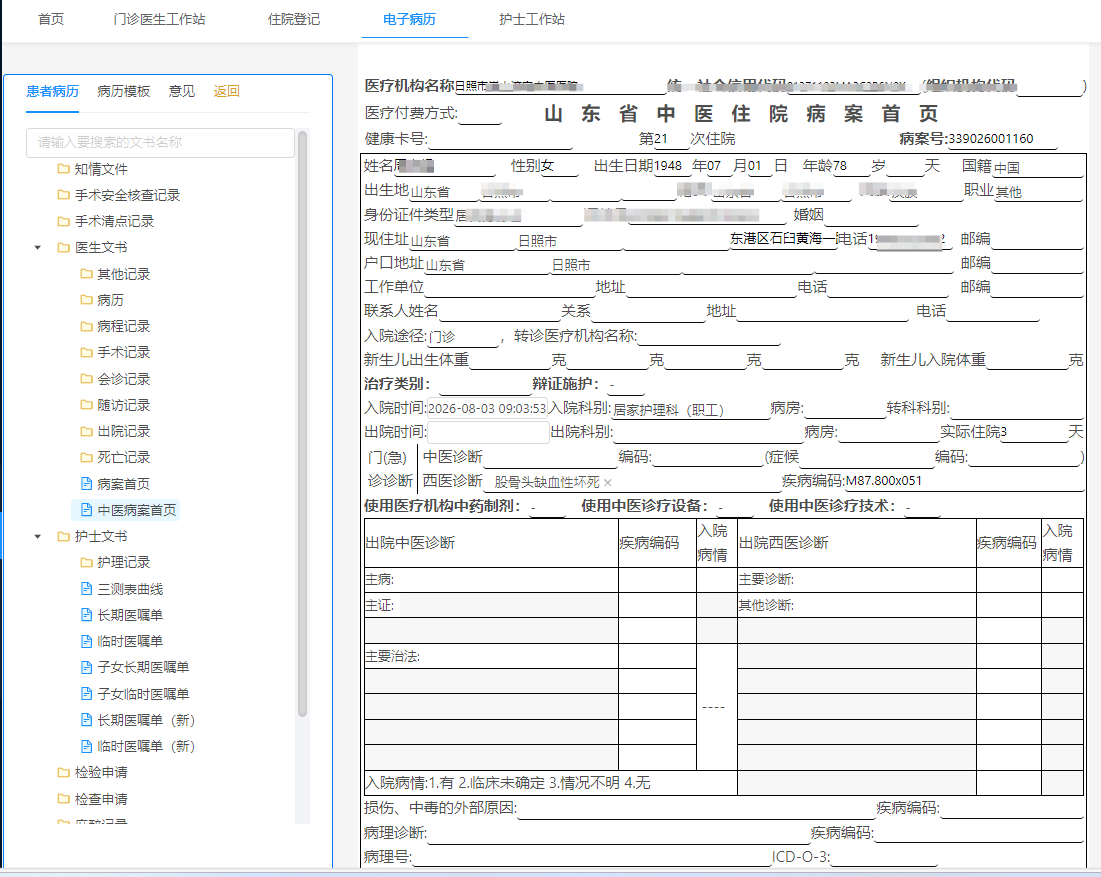Click the folder icon beside 会诊记录

click(x=86, y=378)
